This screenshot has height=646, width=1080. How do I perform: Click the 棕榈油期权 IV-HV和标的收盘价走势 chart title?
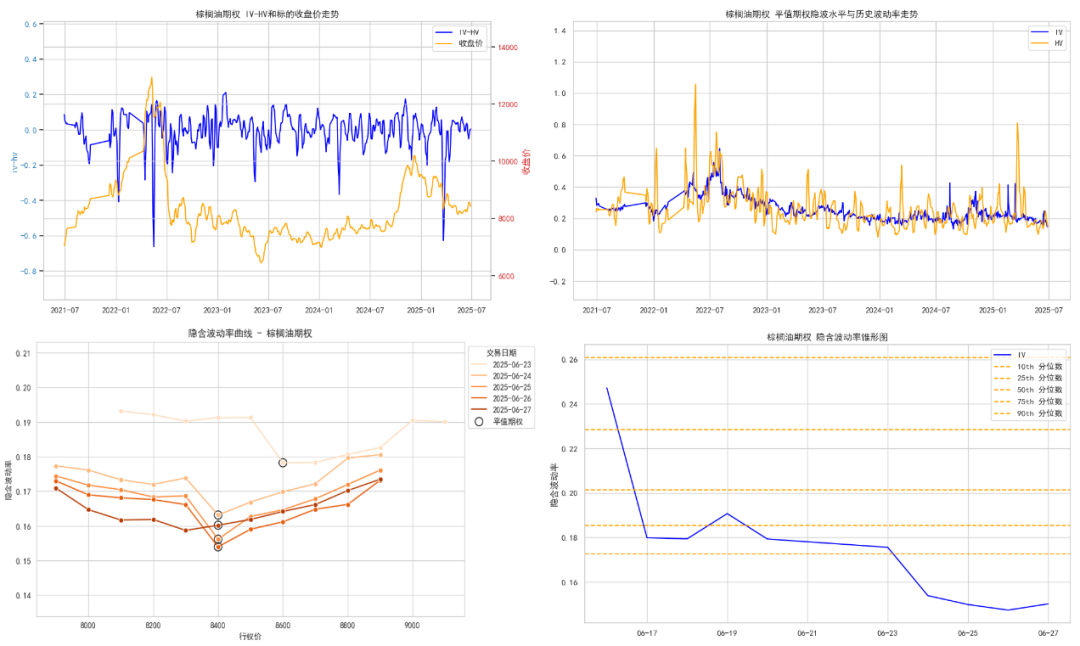pyautogui.click(x=267, y=14)
